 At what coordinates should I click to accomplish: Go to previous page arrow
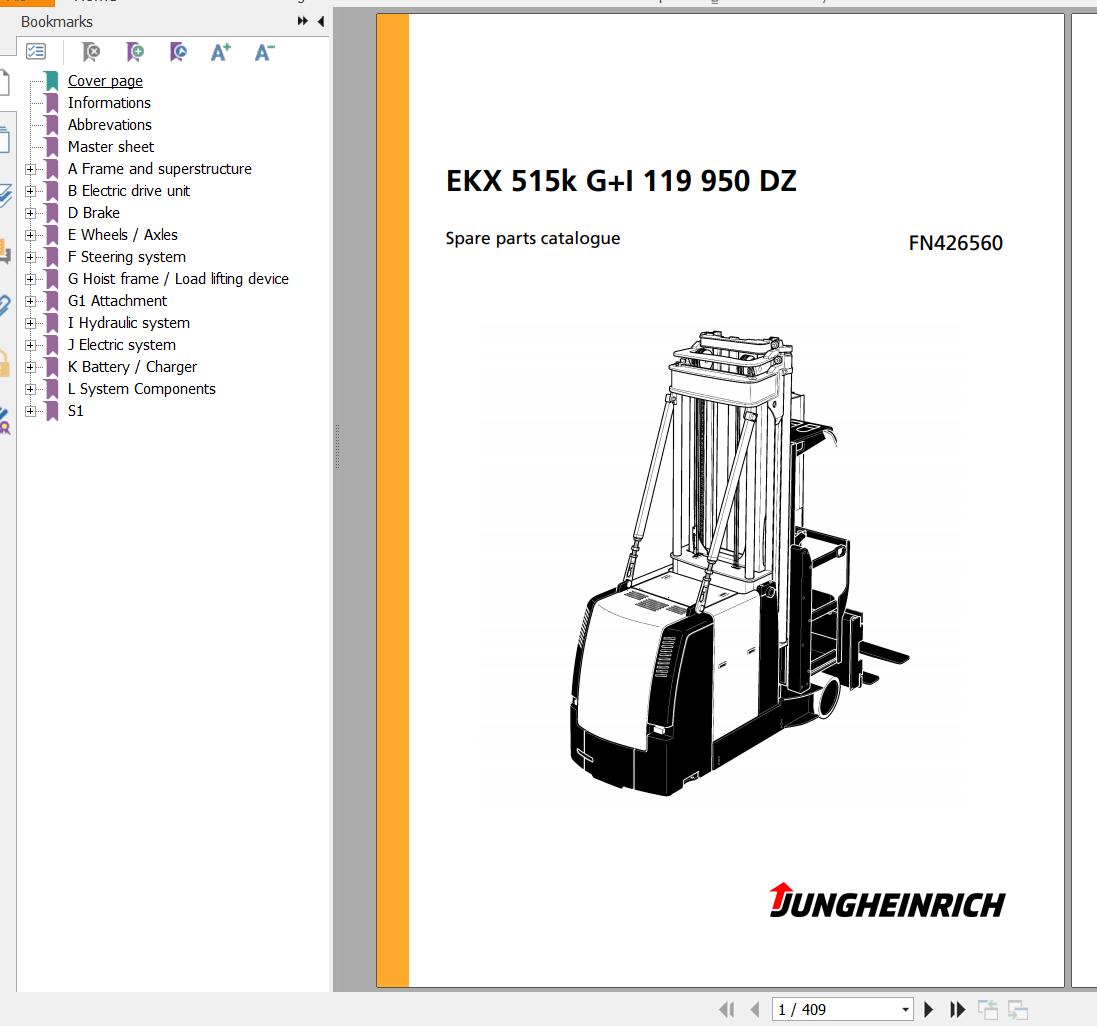coord(754,1009)
